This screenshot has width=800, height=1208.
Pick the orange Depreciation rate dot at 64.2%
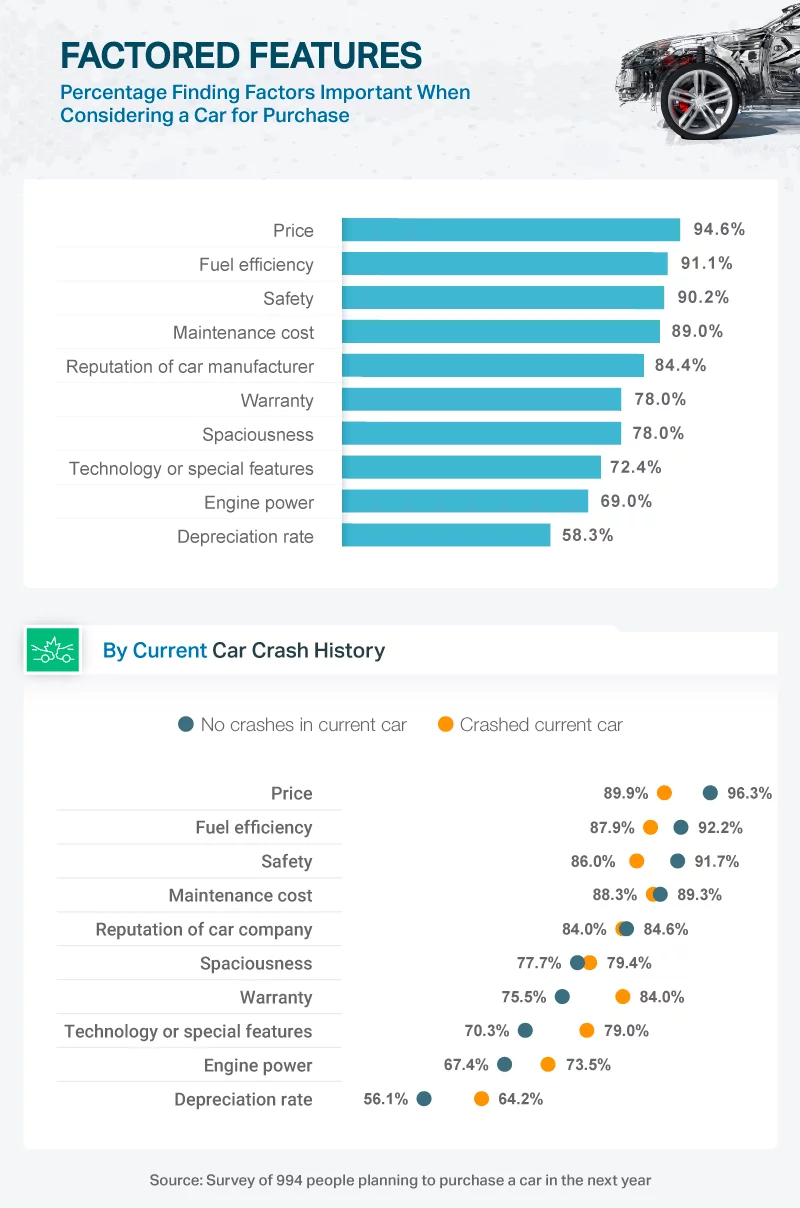click(481, 1098)
